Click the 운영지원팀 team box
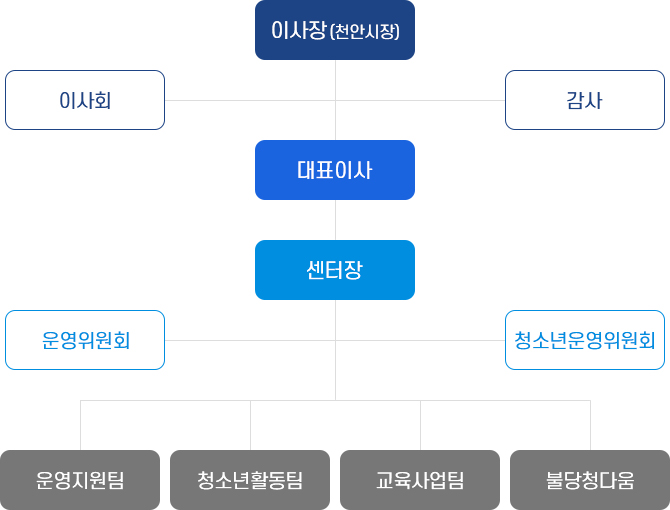The image size is (670, 510). coord(80,480)
